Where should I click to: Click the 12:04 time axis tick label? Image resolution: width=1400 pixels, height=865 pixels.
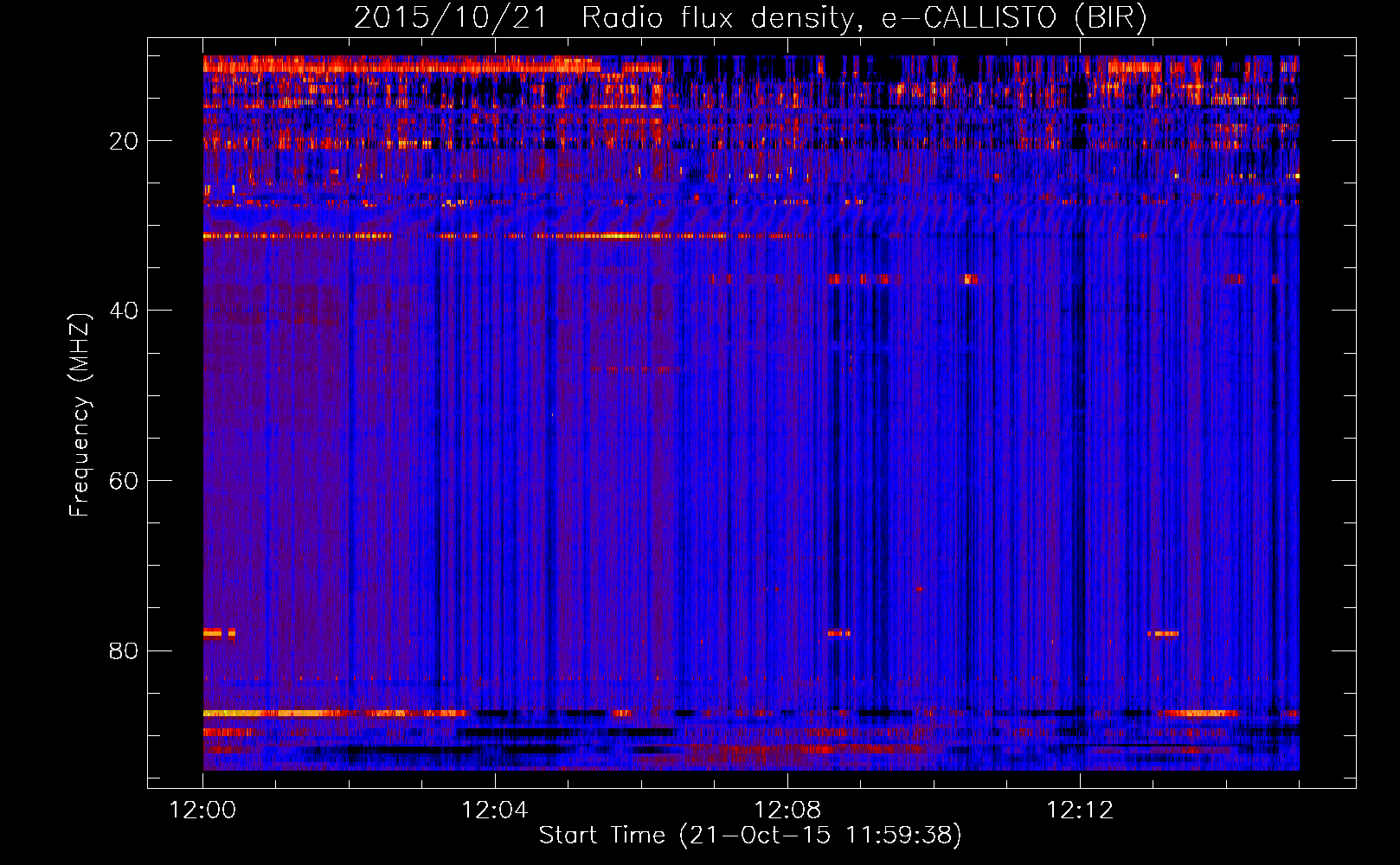tap(495, 811)
